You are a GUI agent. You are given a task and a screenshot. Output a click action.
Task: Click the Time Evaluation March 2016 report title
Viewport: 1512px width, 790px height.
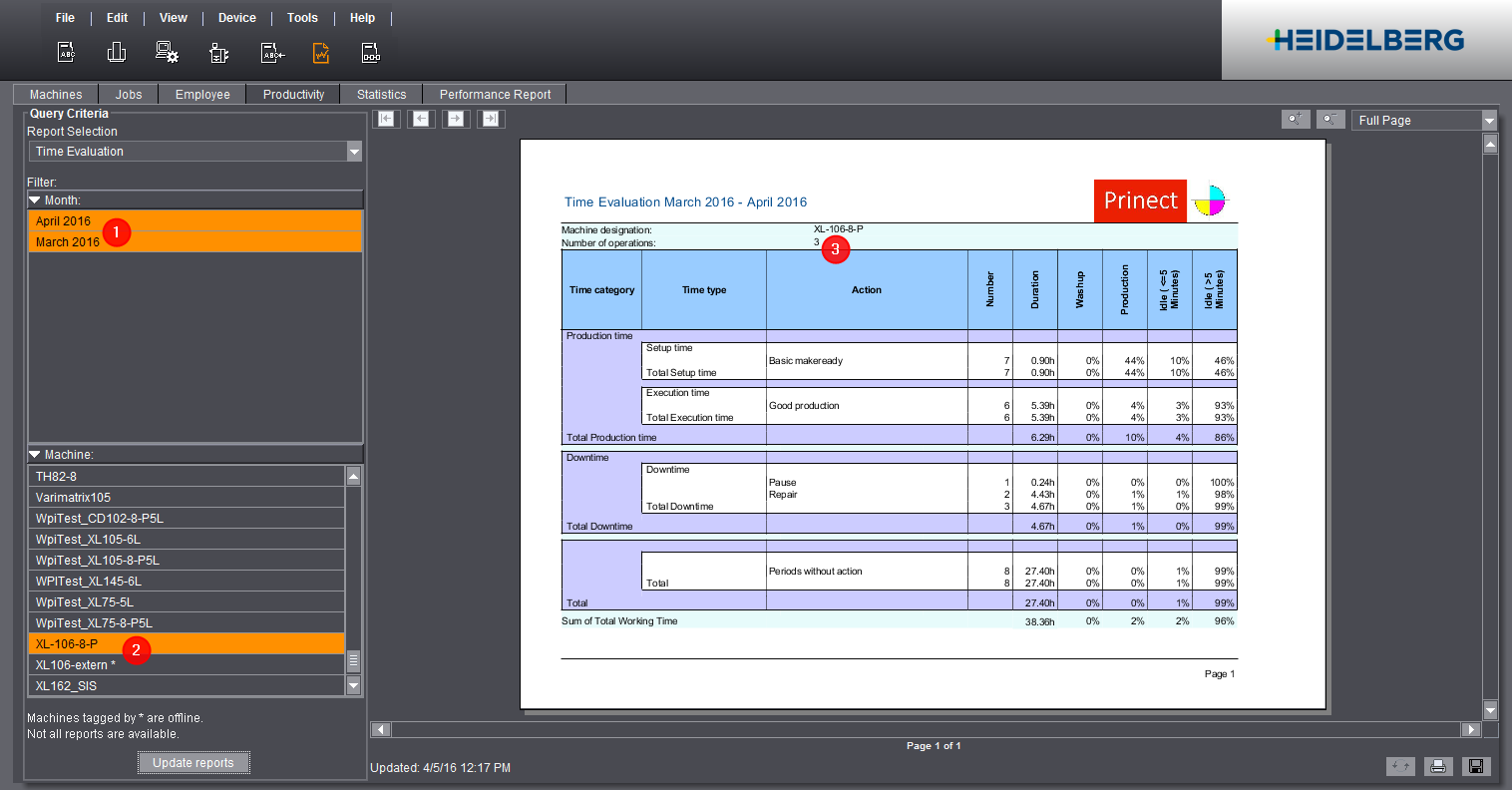[x=685, y=201]
